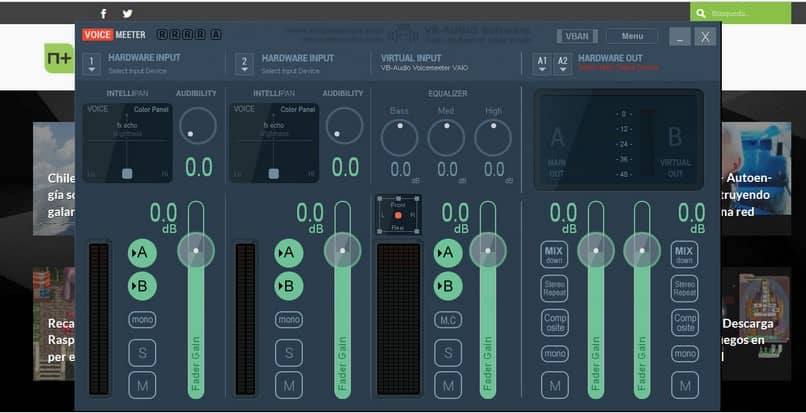This screenshot has width=806, height=413.
Task: Solo Virtual Input with S button
Action: point(448,353)
